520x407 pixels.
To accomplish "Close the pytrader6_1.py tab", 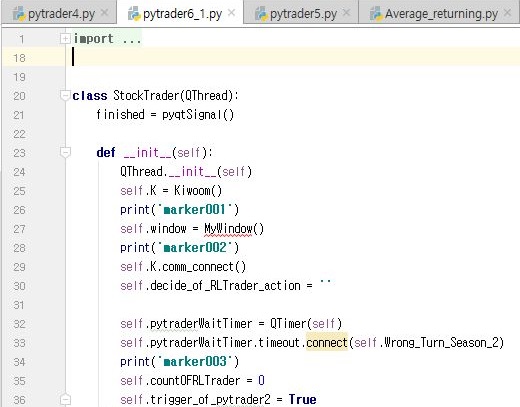I will pyautogui.click(x=231, y=13).
